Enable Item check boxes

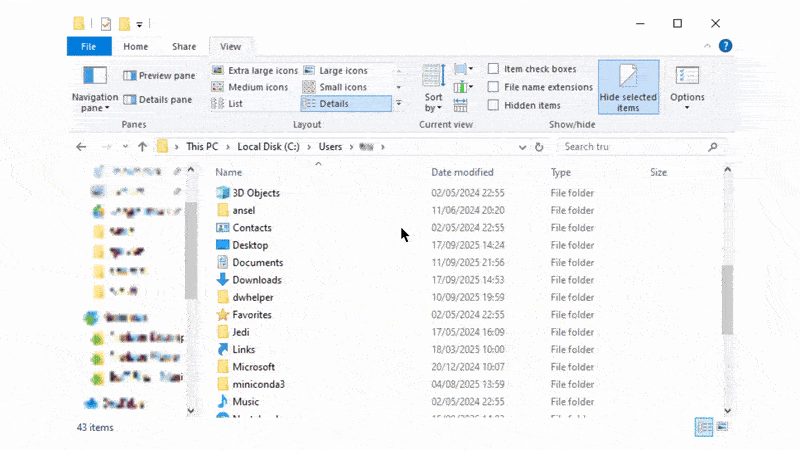pos(493,68)
